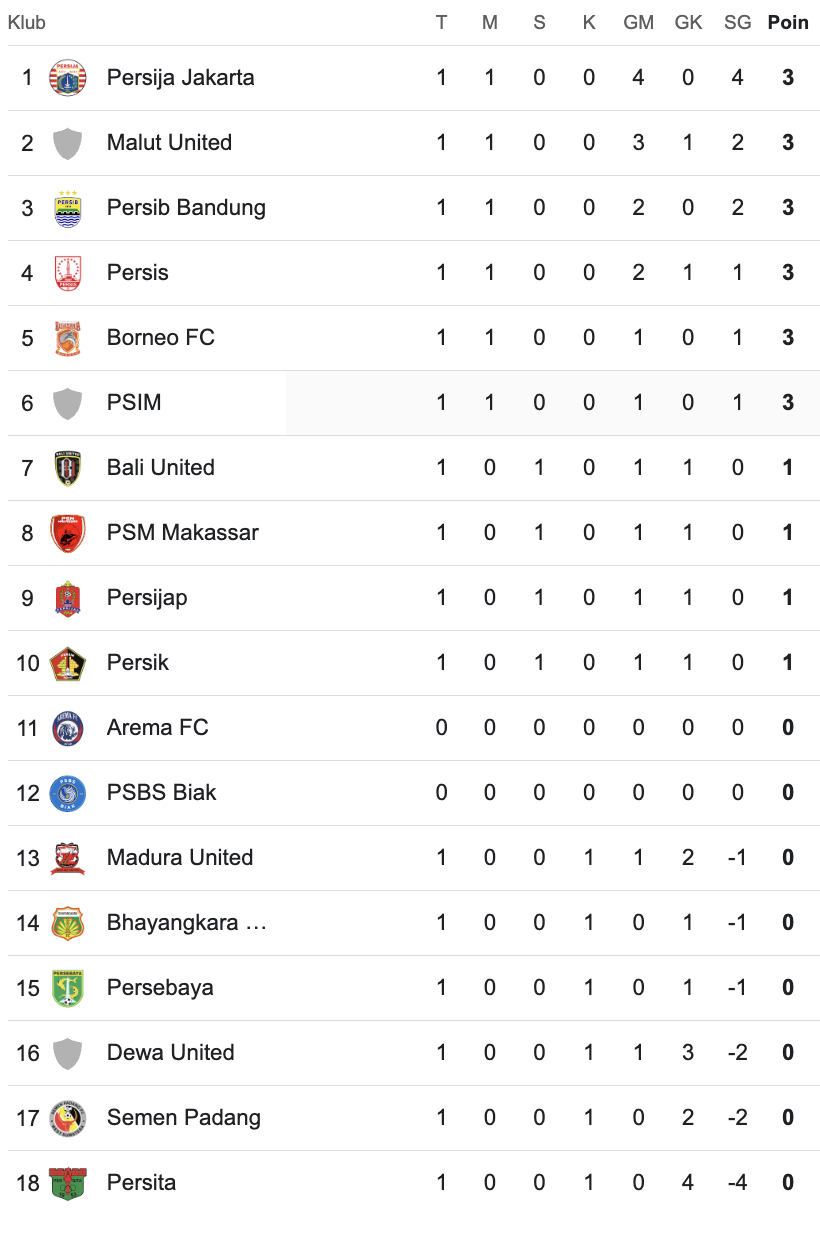Image resolution: width=820 pixels, height=1242 pixels.
Task: Click the Bali United badge icon
Action: pos(68,468)
